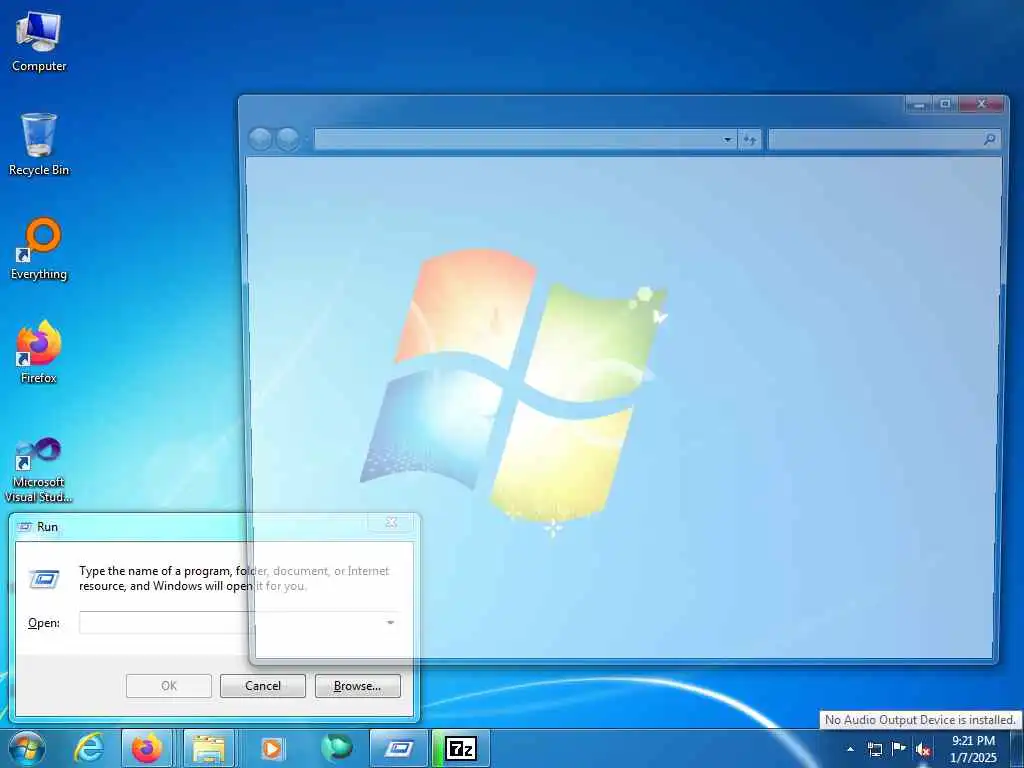Click the Explorer search box

884,139
